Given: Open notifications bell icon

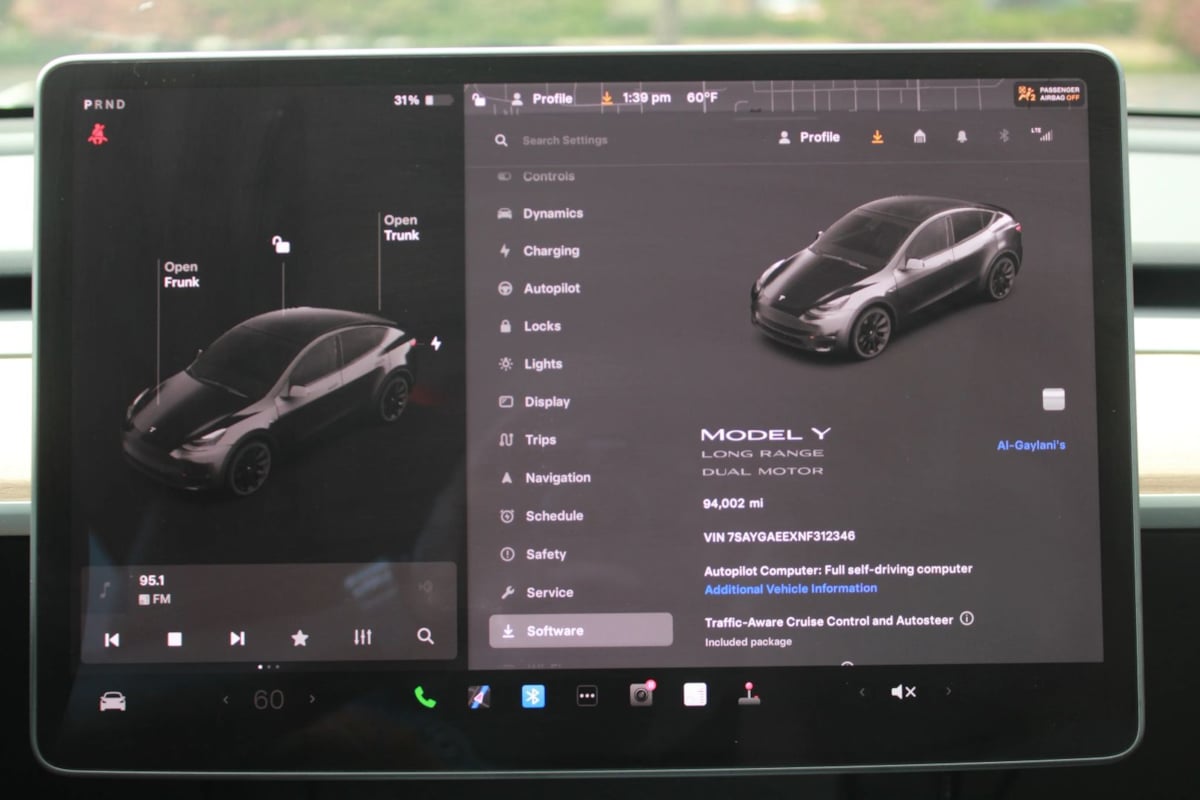Looking at the screenshot, I should (961, 137).
